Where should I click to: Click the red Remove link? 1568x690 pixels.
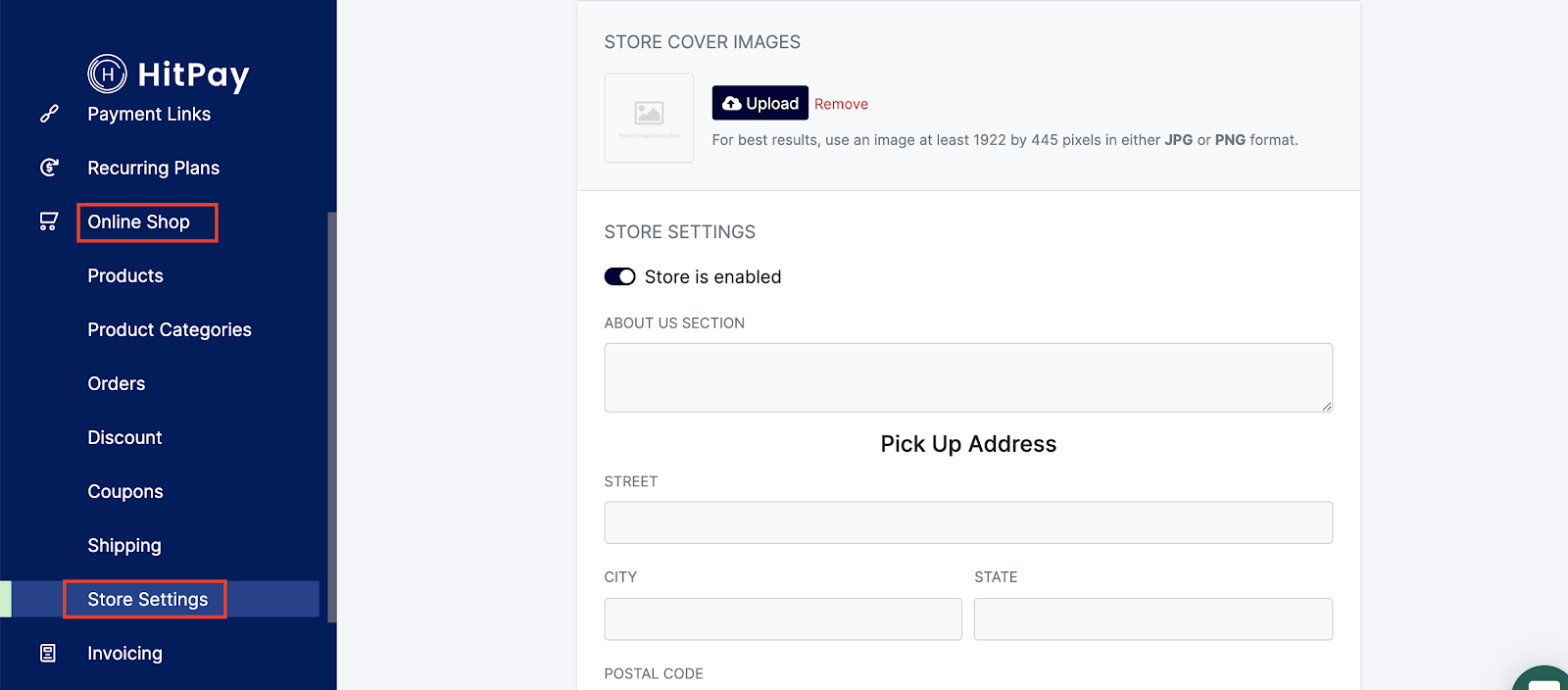841,104
